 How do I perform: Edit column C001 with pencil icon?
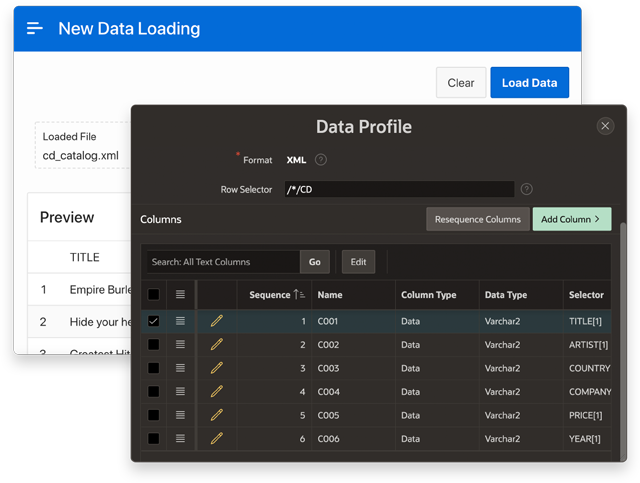217,321
